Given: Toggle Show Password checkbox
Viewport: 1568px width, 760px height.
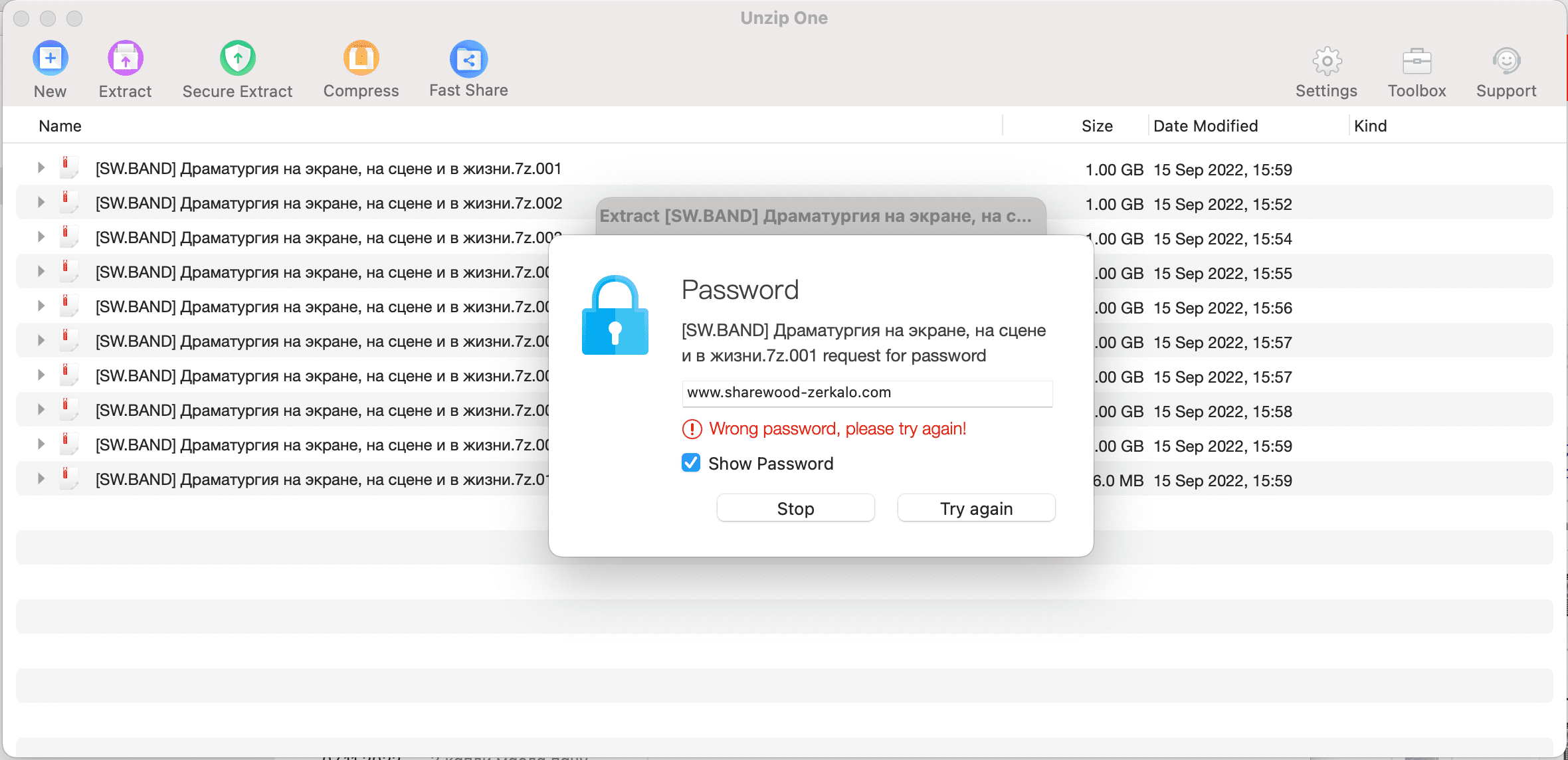Looking at the screenshot, I should click(x=691, y=463).
